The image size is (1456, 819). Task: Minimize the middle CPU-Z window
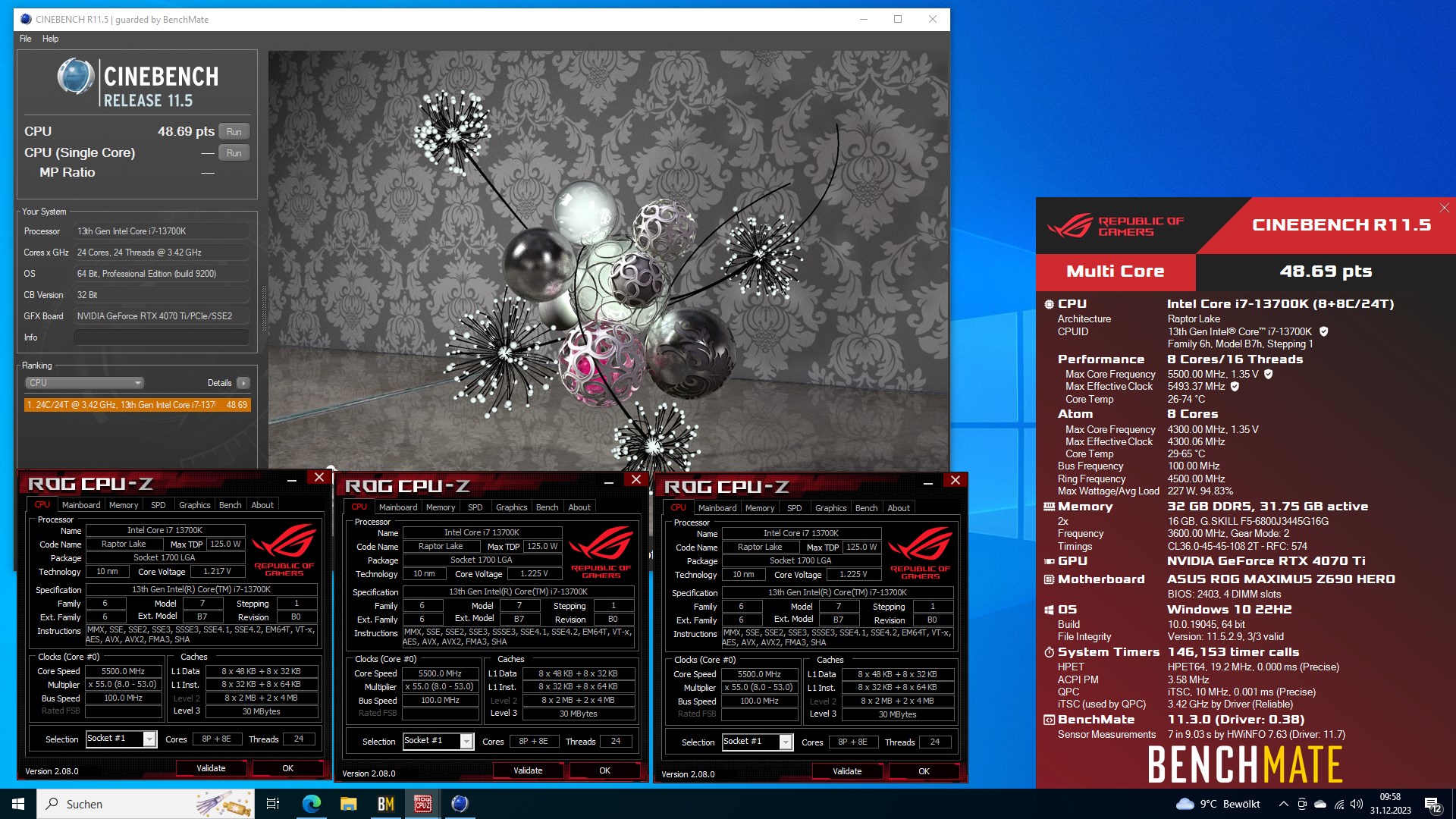(608, 480)
